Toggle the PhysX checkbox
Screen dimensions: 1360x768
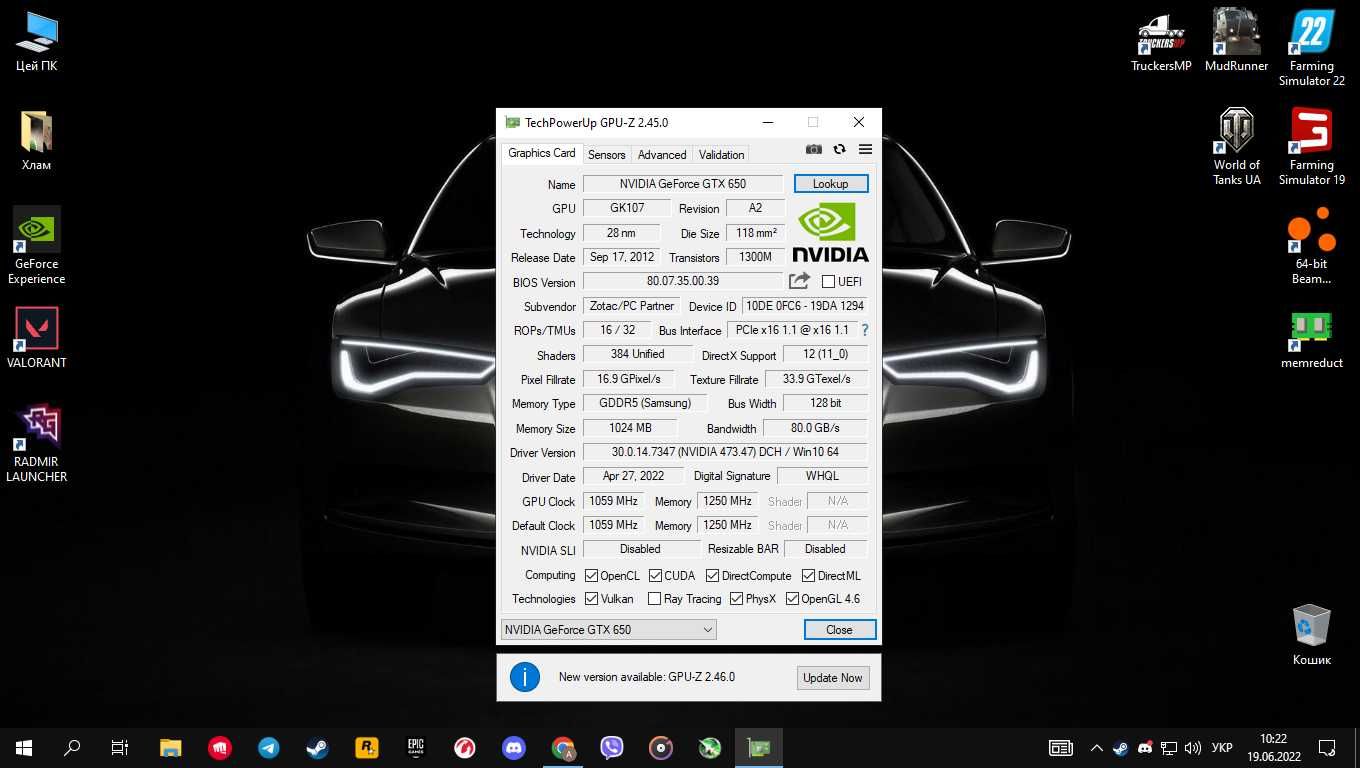click(736, 599)
